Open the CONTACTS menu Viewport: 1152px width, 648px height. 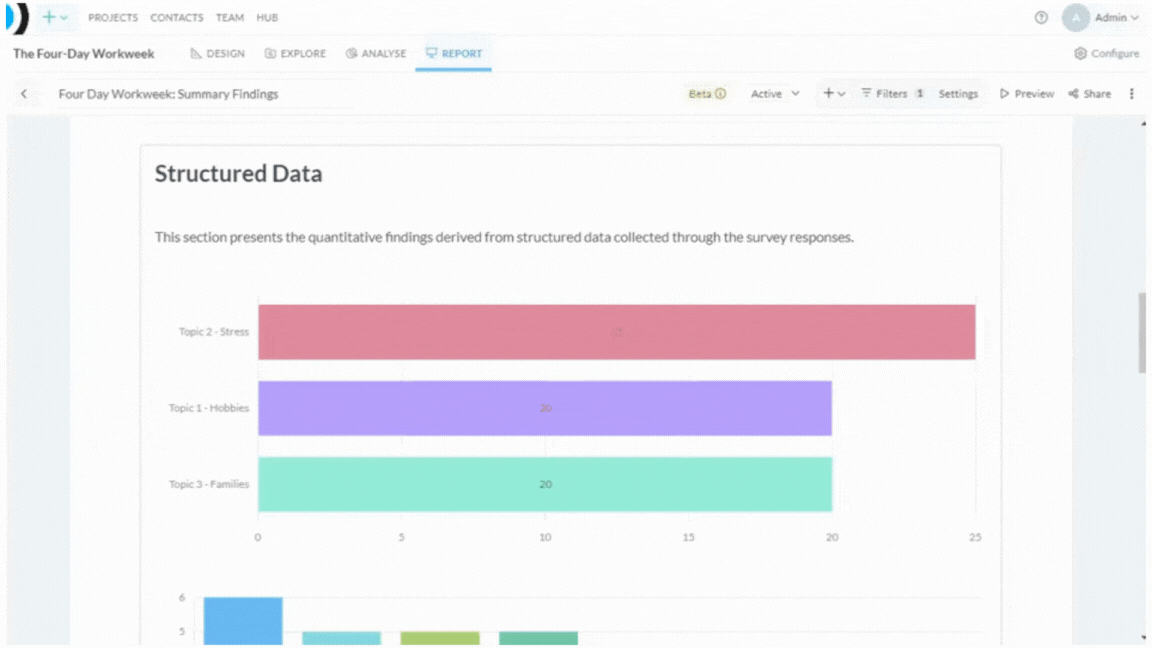tap(177, 18)
